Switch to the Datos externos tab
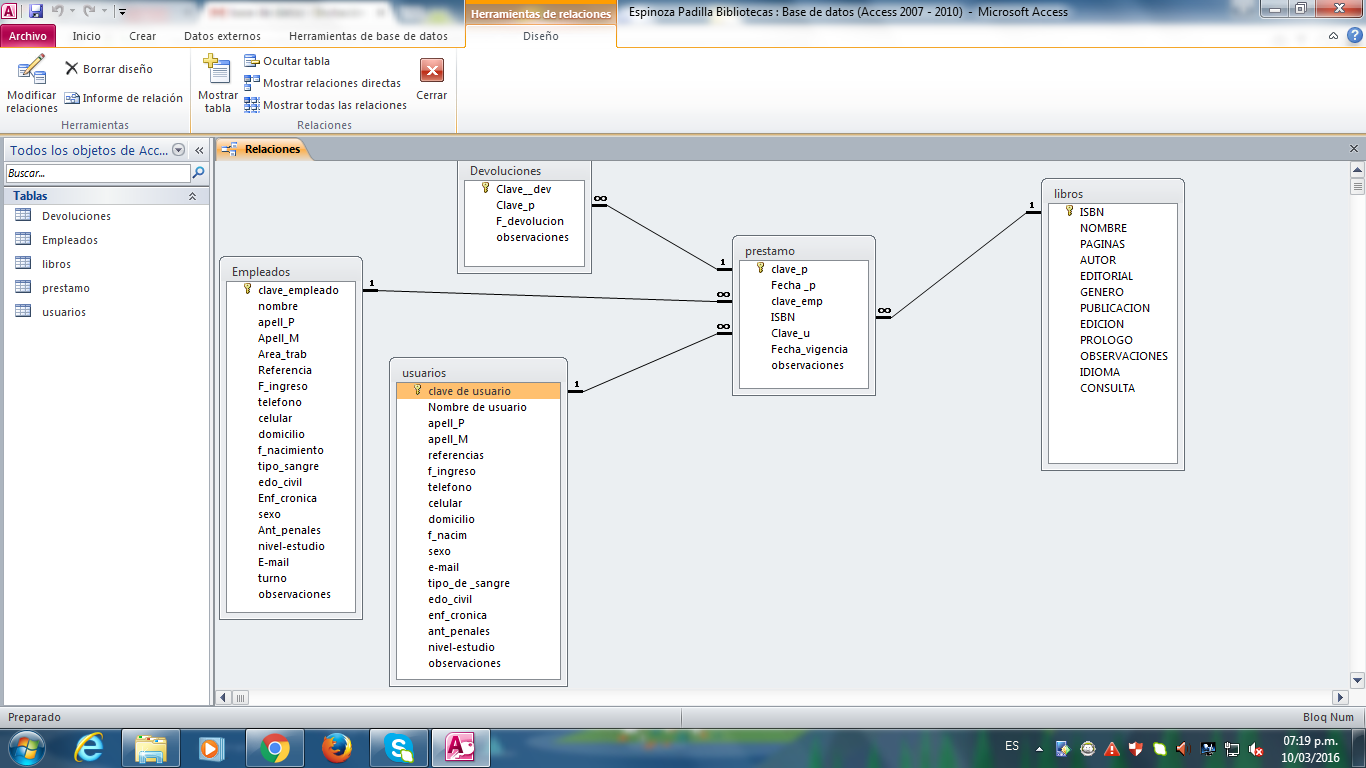This screenshot has height=768, width=1366. coord(222,36)
